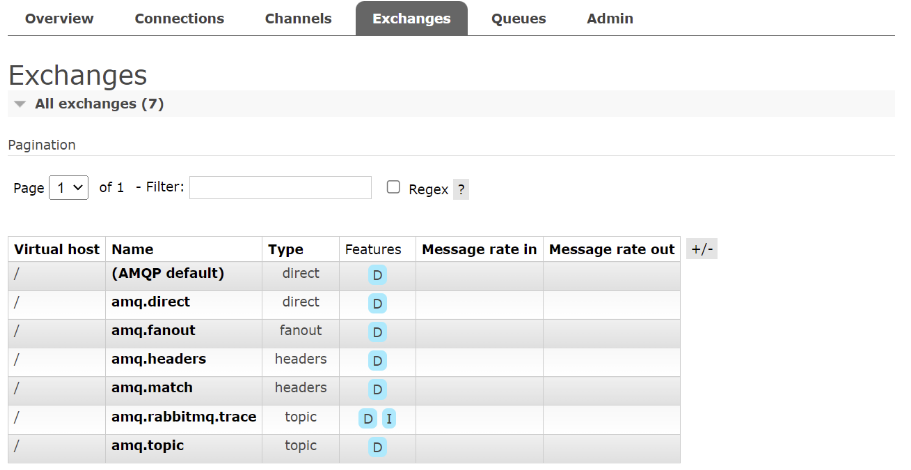This screenshot has width=911, height=470.
Task: Click the durable badge for amq.direct
Action: (377, 303)
